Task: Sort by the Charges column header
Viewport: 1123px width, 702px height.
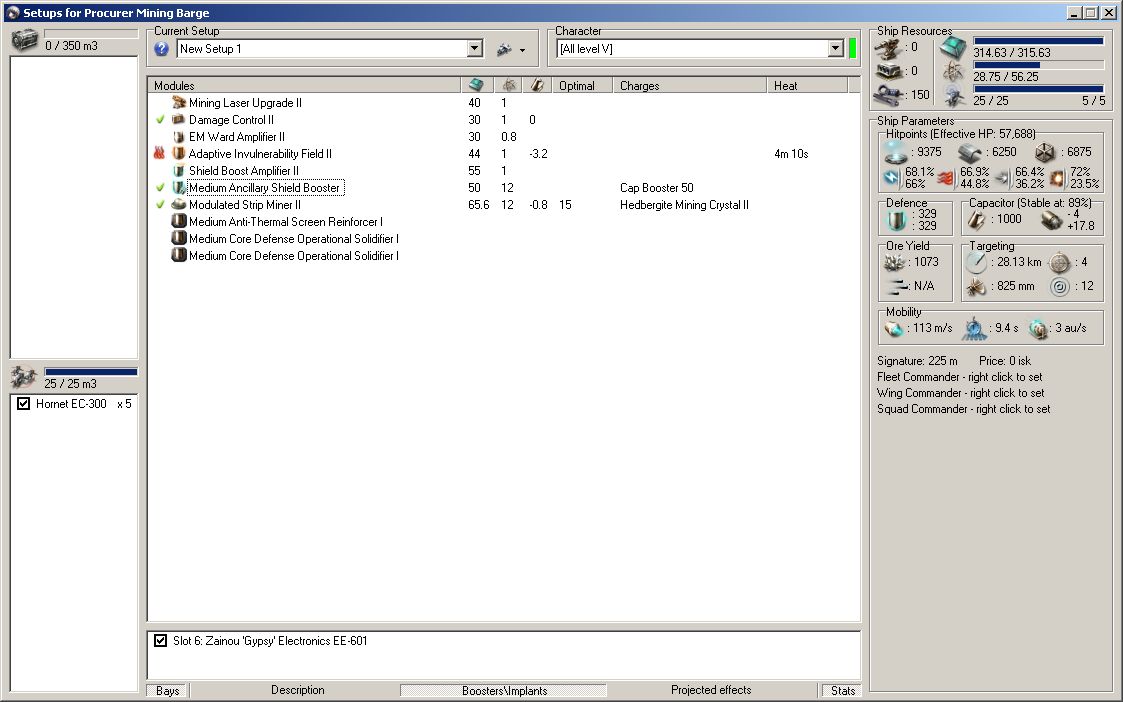Action: point(690,85)
